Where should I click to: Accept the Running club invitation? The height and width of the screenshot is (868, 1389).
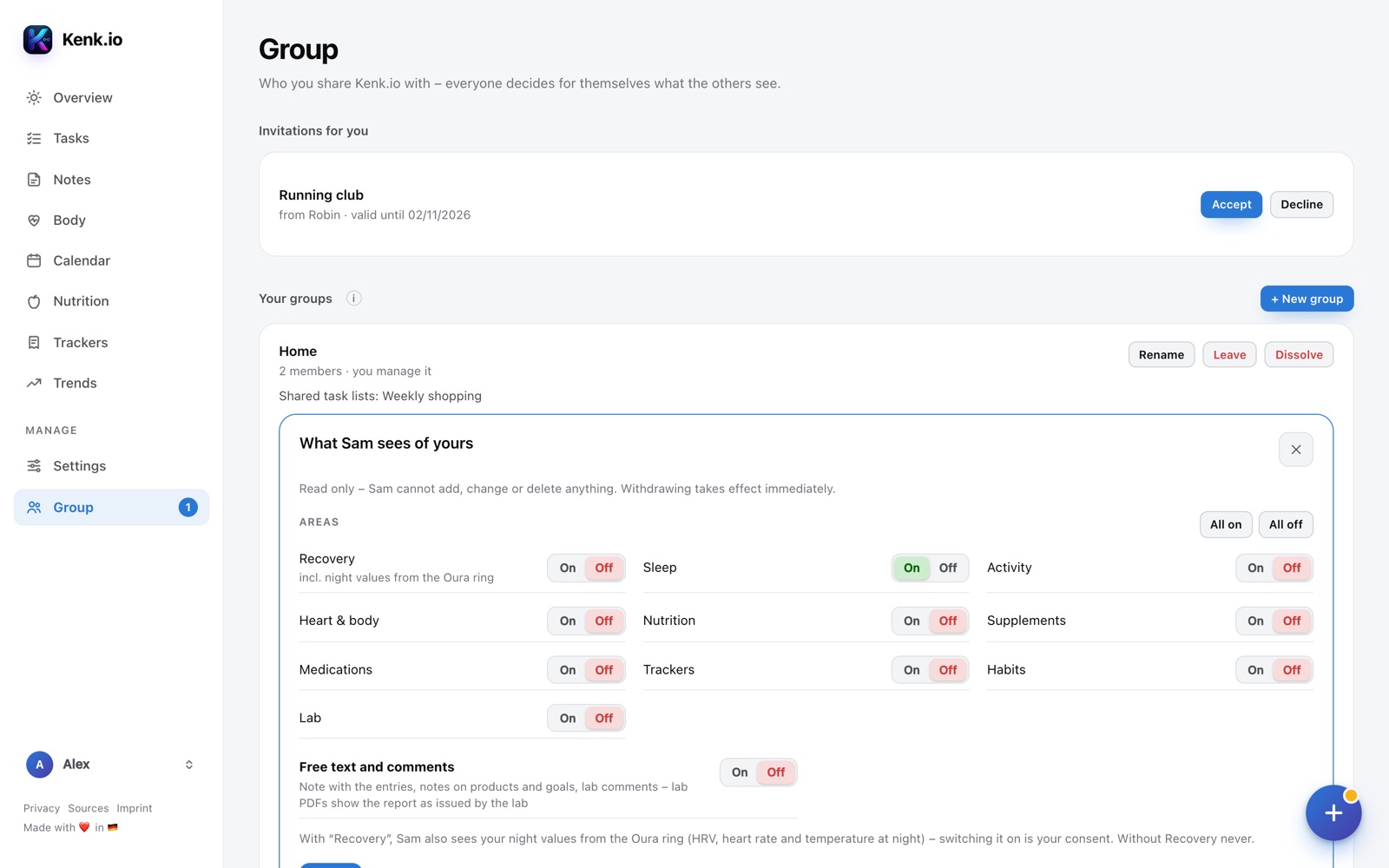[x=1231, y=204]
